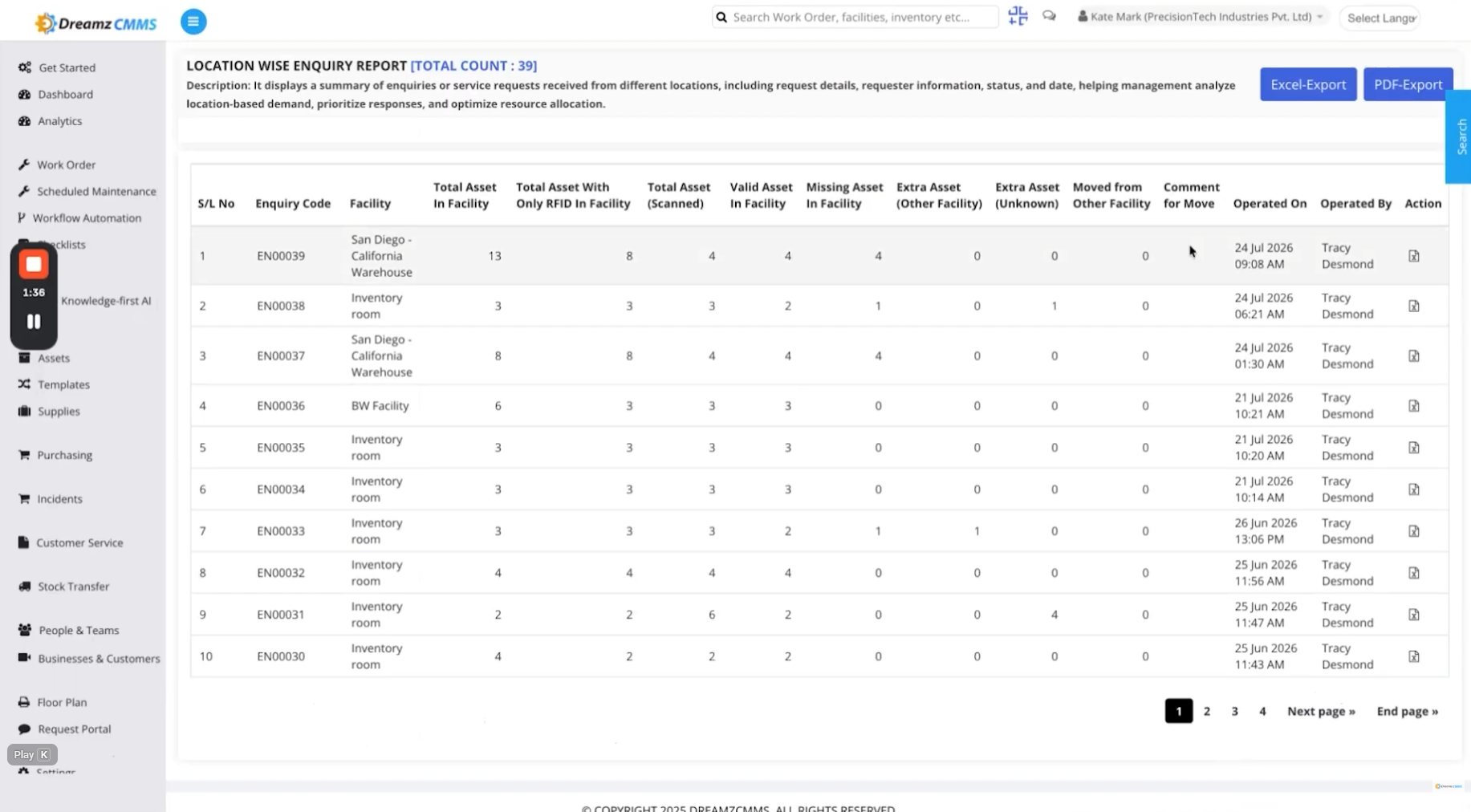
Task: Open Request Portal in sidebar
Action: [x=74, y=729]
